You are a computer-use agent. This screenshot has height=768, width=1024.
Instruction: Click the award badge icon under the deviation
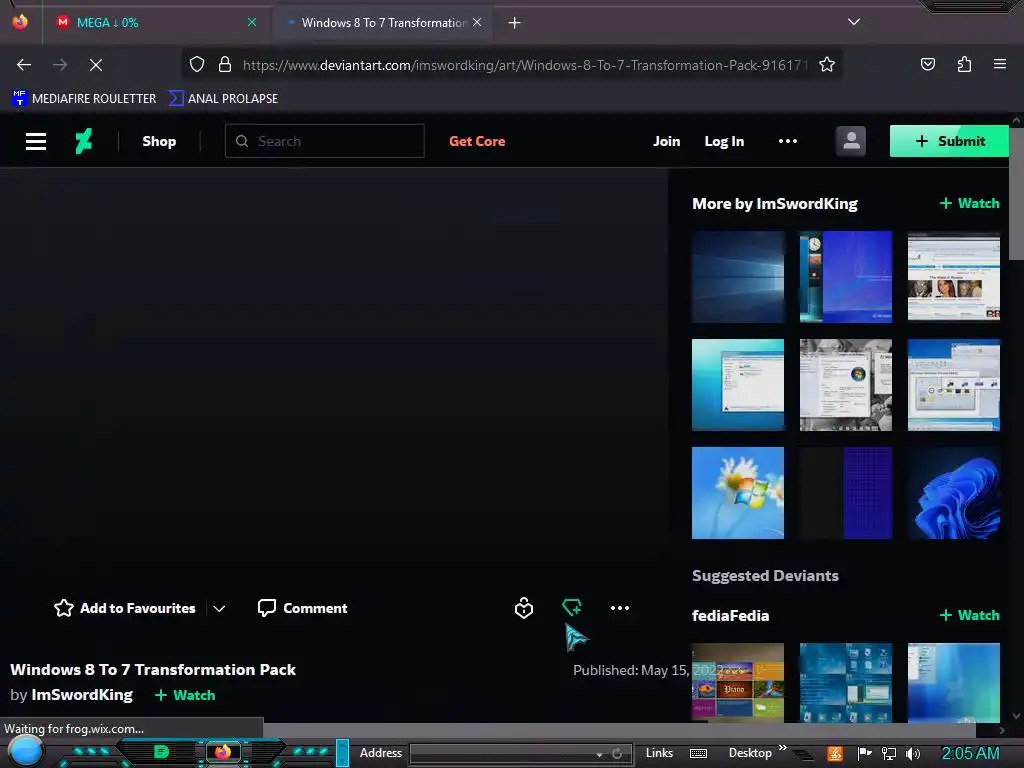(524, 608)
